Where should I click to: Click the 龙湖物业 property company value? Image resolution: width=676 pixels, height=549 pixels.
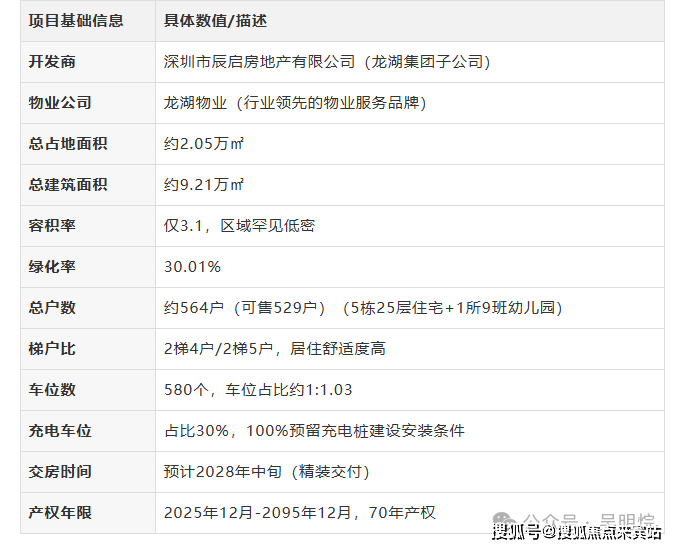pyautogui.click(x=295, y=103)
